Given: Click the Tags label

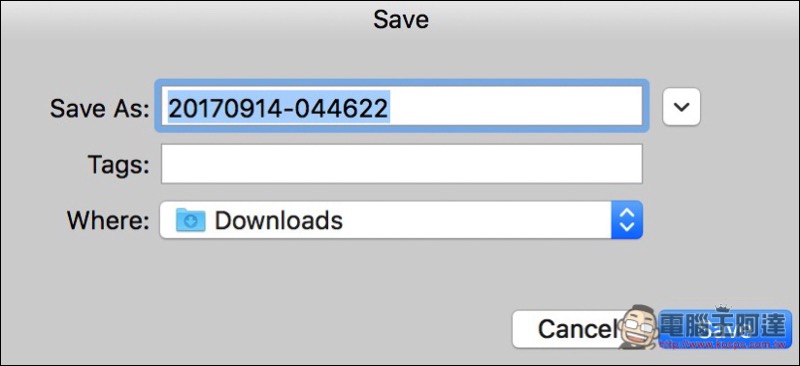Looking at the screenshot, I should (118, 164).
